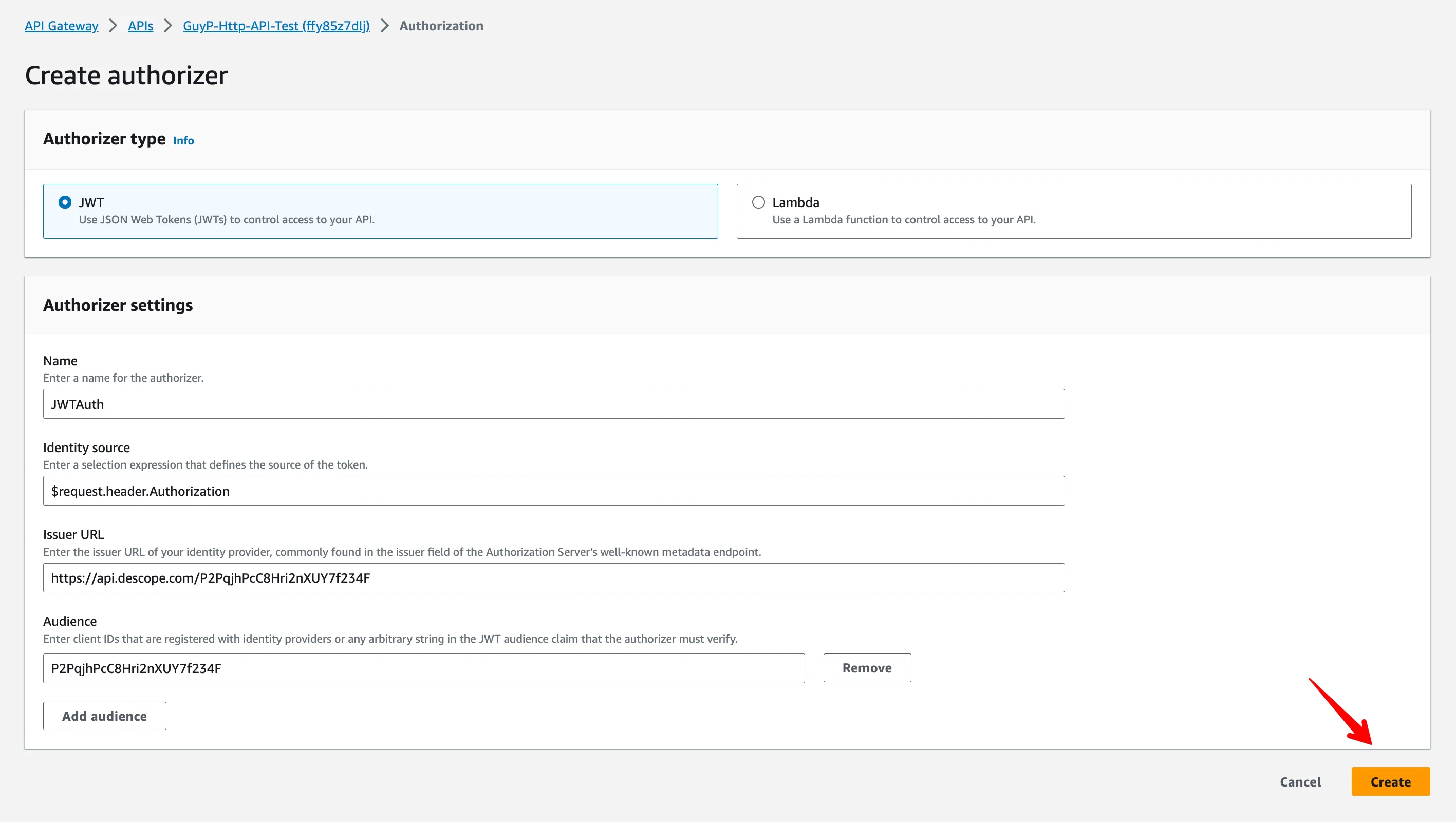The image size is (1456, 822).
Task: Click the JWT option card description
Action: tap(227, 220)
